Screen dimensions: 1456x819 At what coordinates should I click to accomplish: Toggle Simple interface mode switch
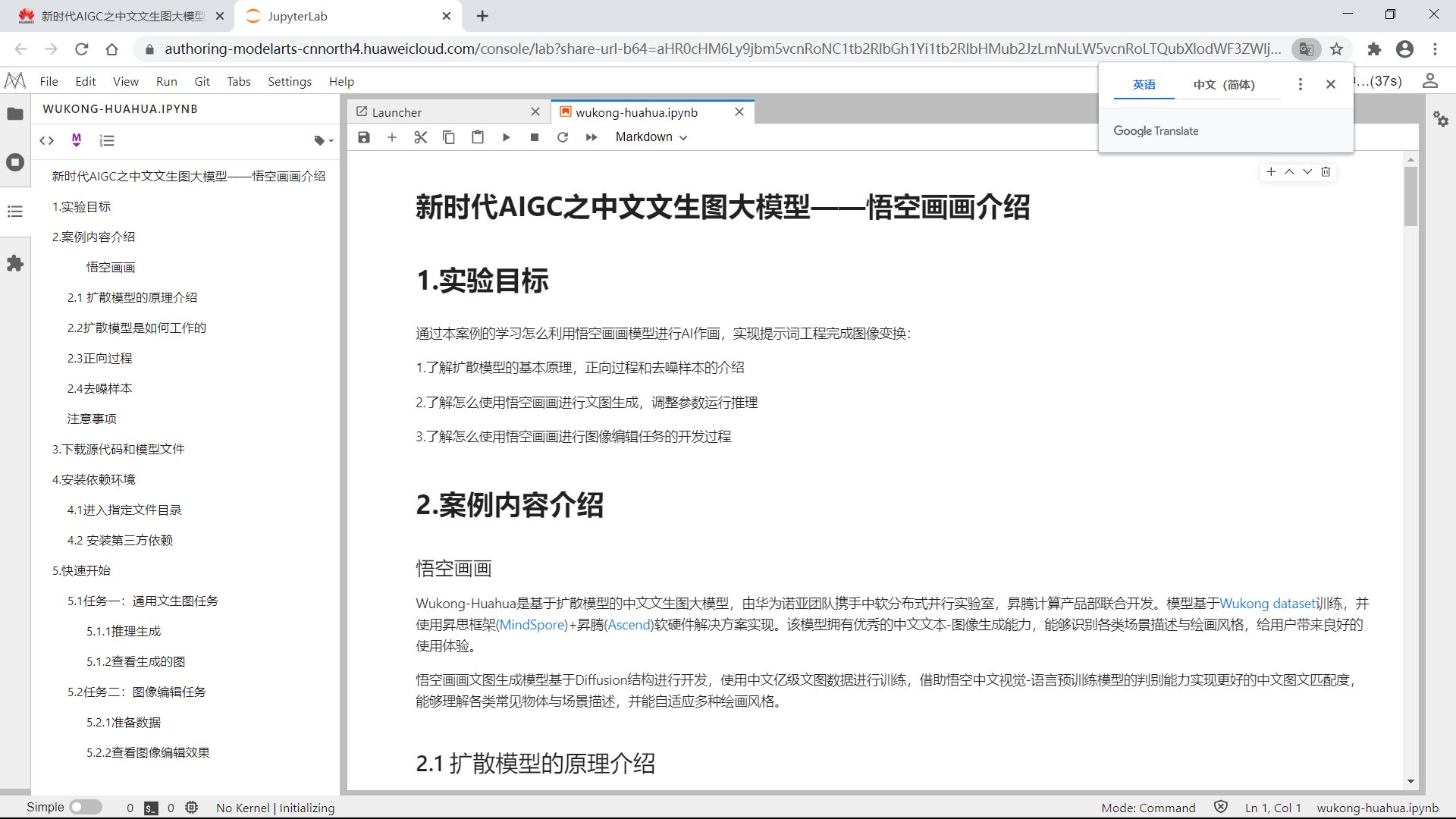point(85,807)
